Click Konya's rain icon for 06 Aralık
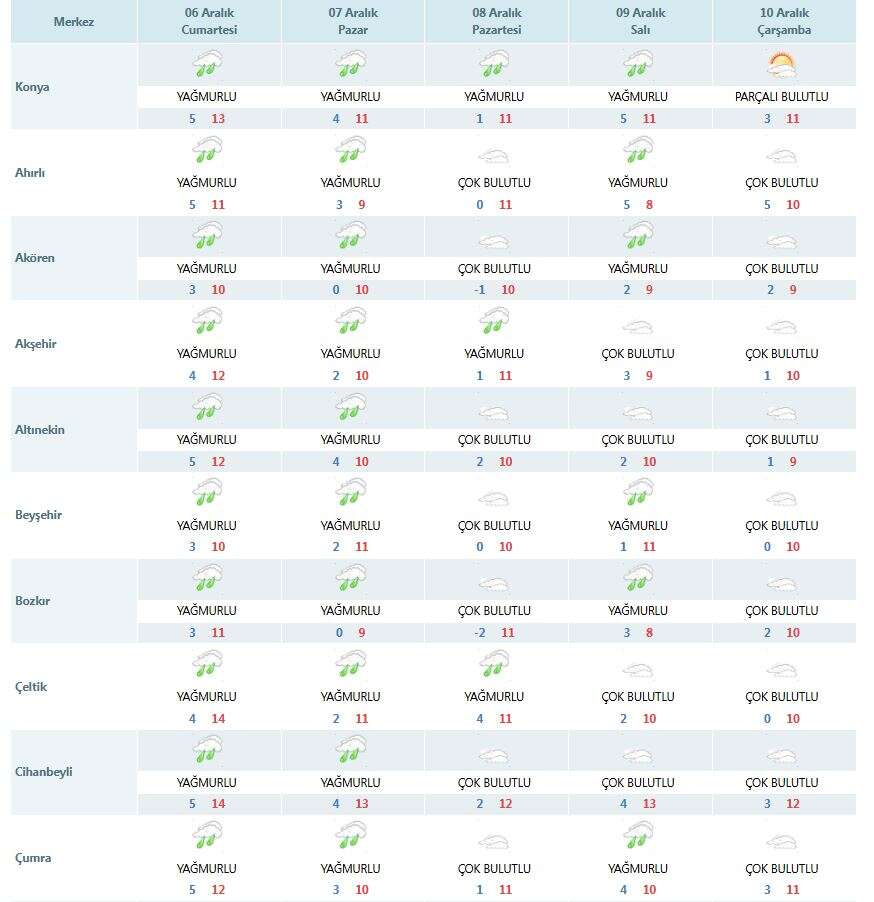Screen dimensions: 874x902 click(207, 66)
